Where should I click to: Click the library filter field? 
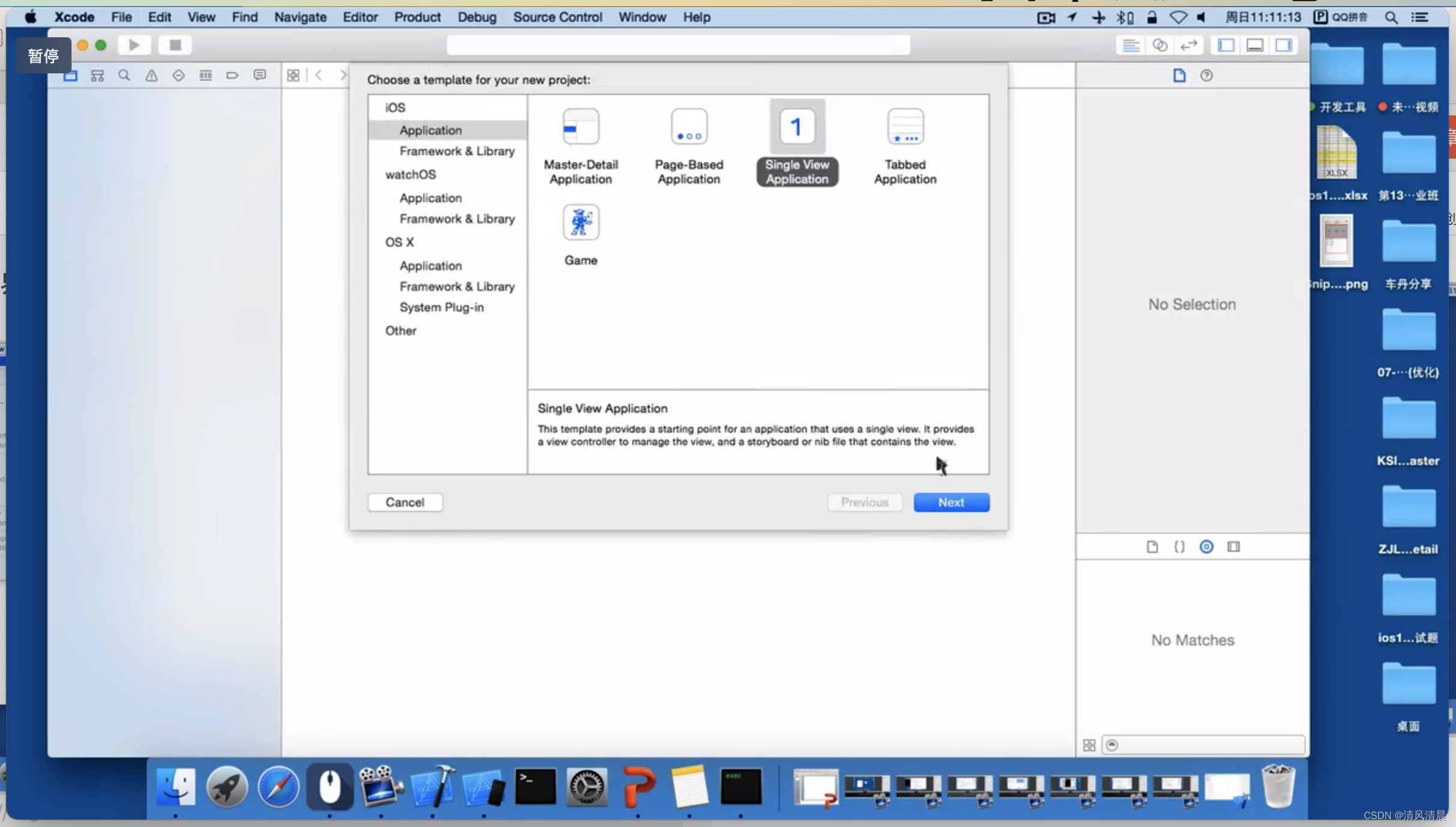(1204, 745)
